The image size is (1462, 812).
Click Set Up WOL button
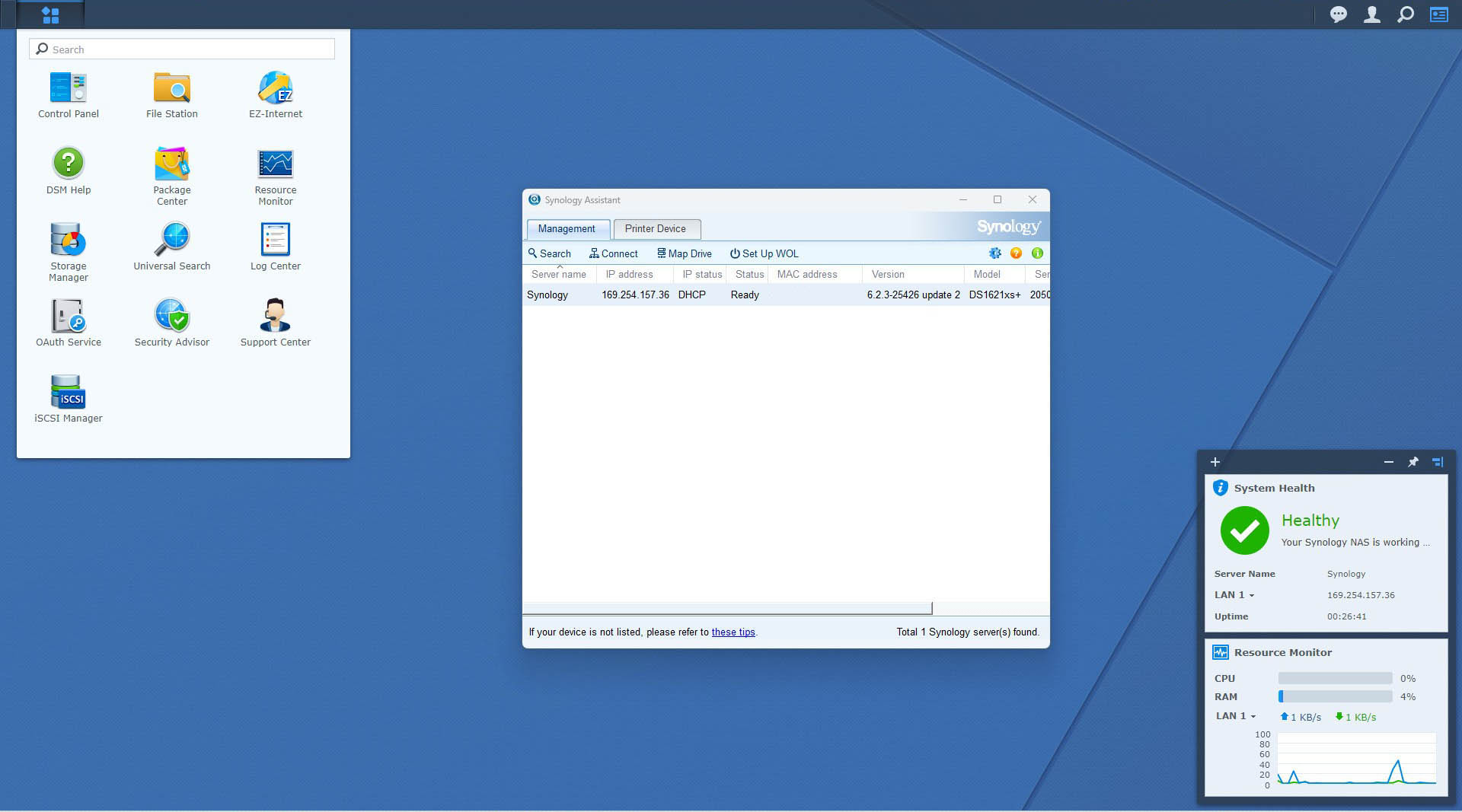pyautogui.click(x=765, y=253)
